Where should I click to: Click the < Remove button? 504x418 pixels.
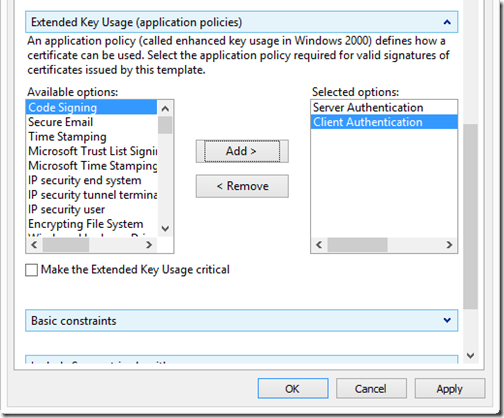tap(242, 186)
